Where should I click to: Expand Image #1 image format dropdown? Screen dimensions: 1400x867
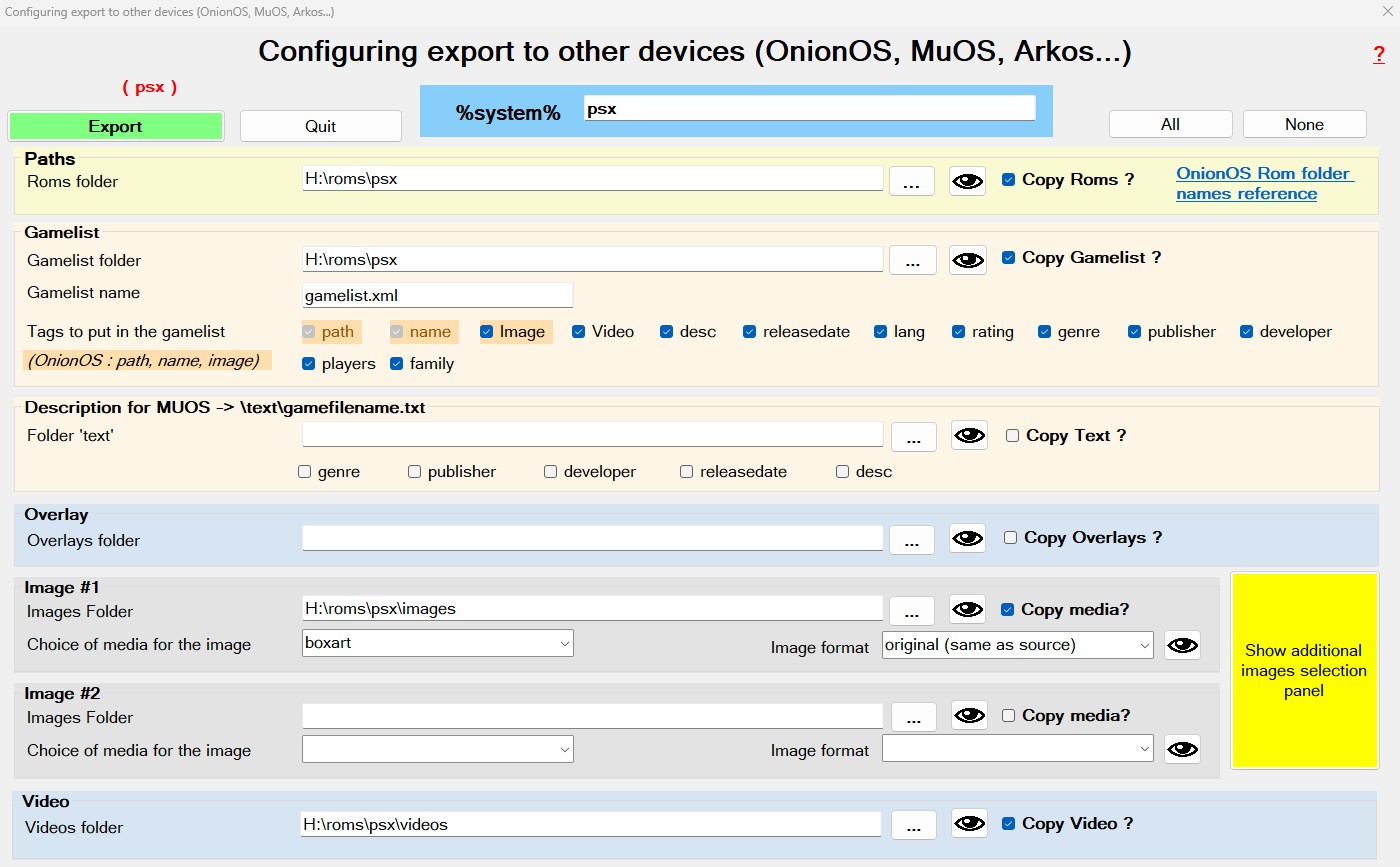1017,645
